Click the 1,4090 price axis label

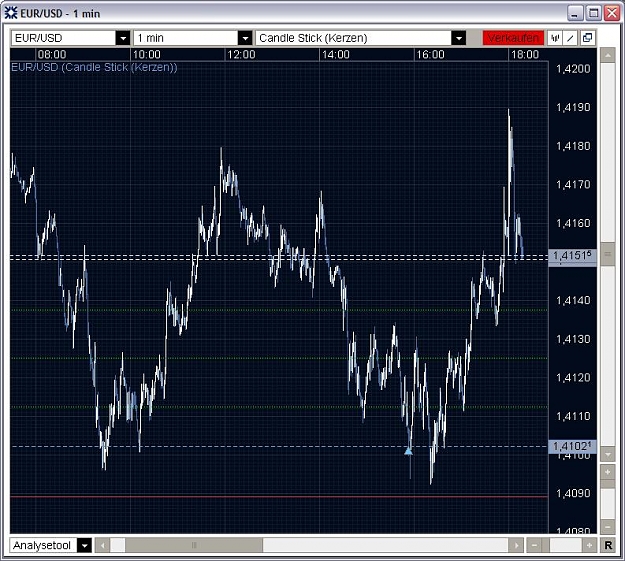click(573, 493)
